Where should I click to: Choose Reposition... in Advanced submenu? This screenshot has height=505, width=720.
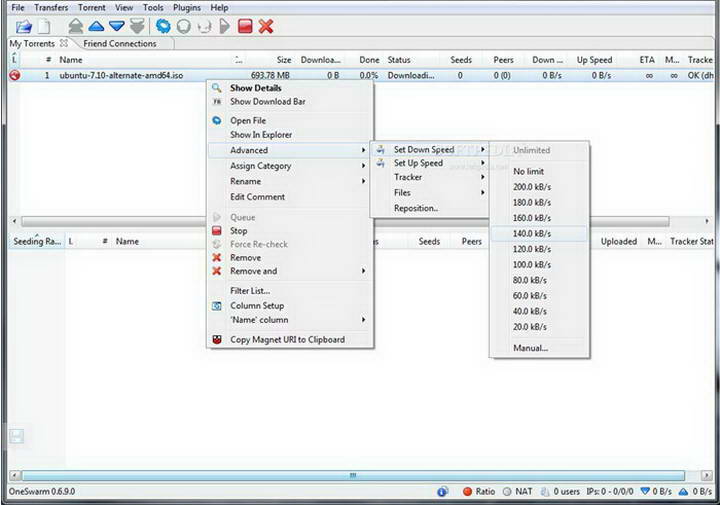(429, 208)
